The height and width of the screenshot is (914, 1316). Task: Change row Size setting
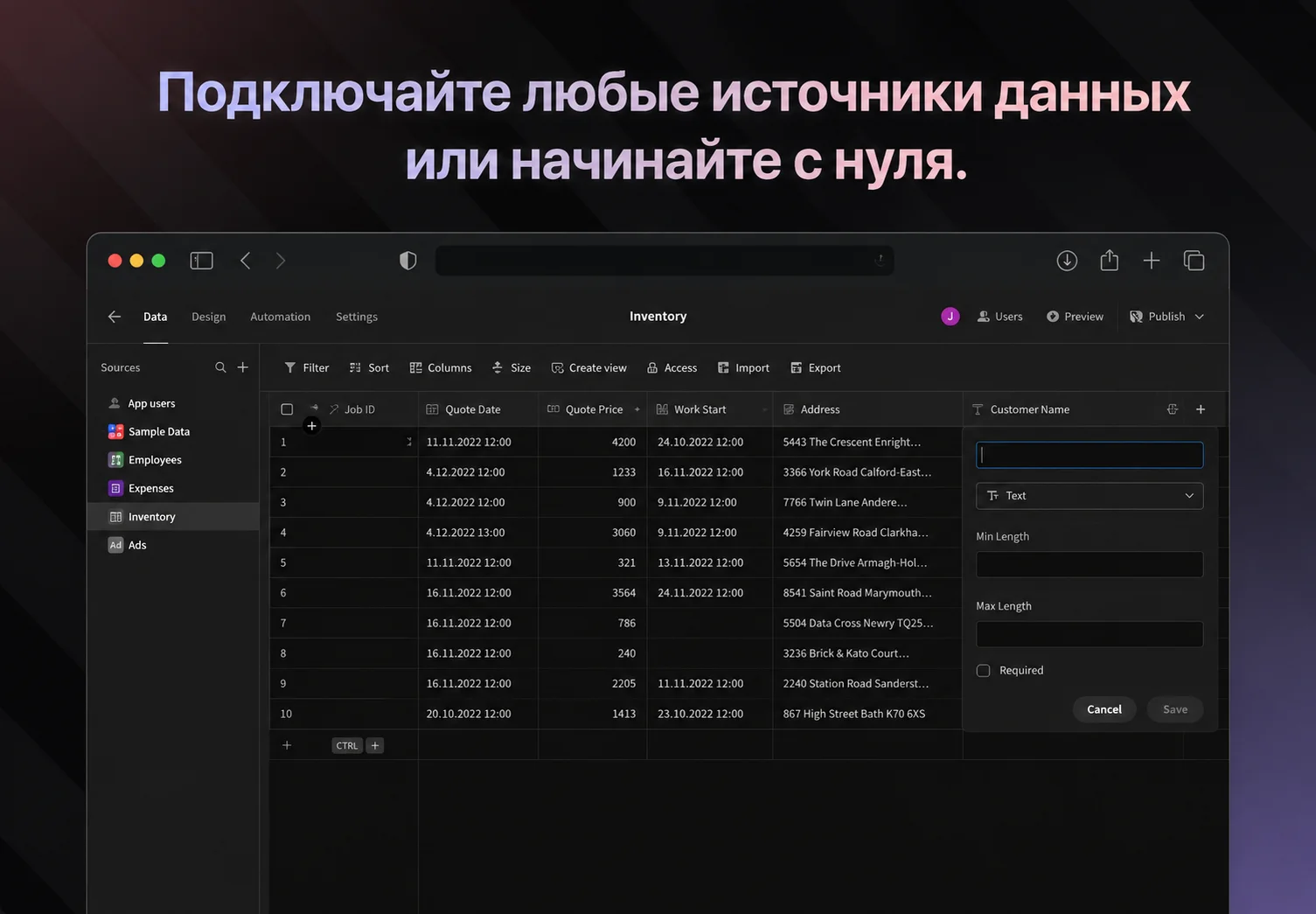coord(512,368)
